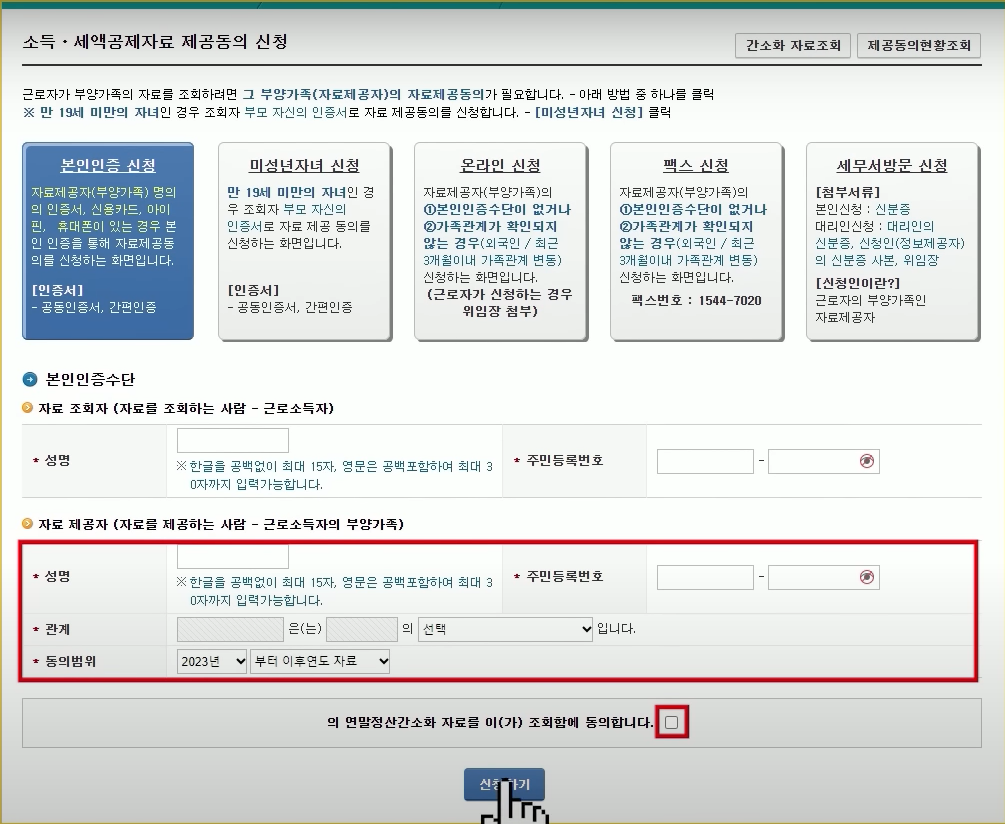This screenshot has height=824, width=1005.
Task: Click 자료 제공자 주민등록번호 back field
Action: (x=824, y=577)
